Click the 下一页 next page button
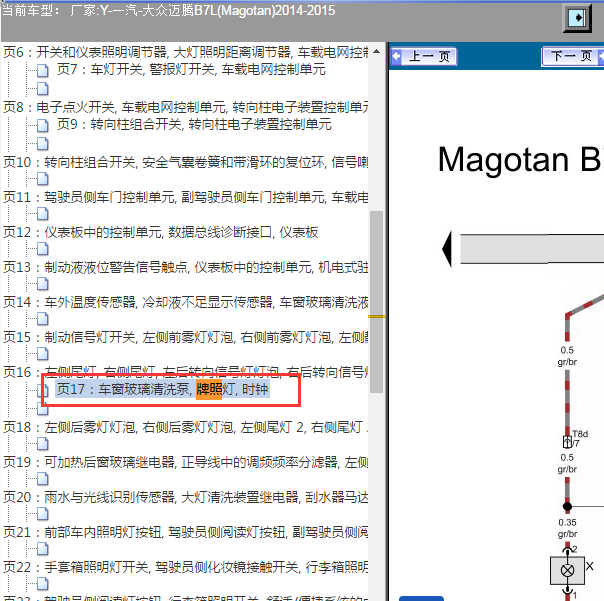This screenshot has height=601, width=604. (572, 57)
